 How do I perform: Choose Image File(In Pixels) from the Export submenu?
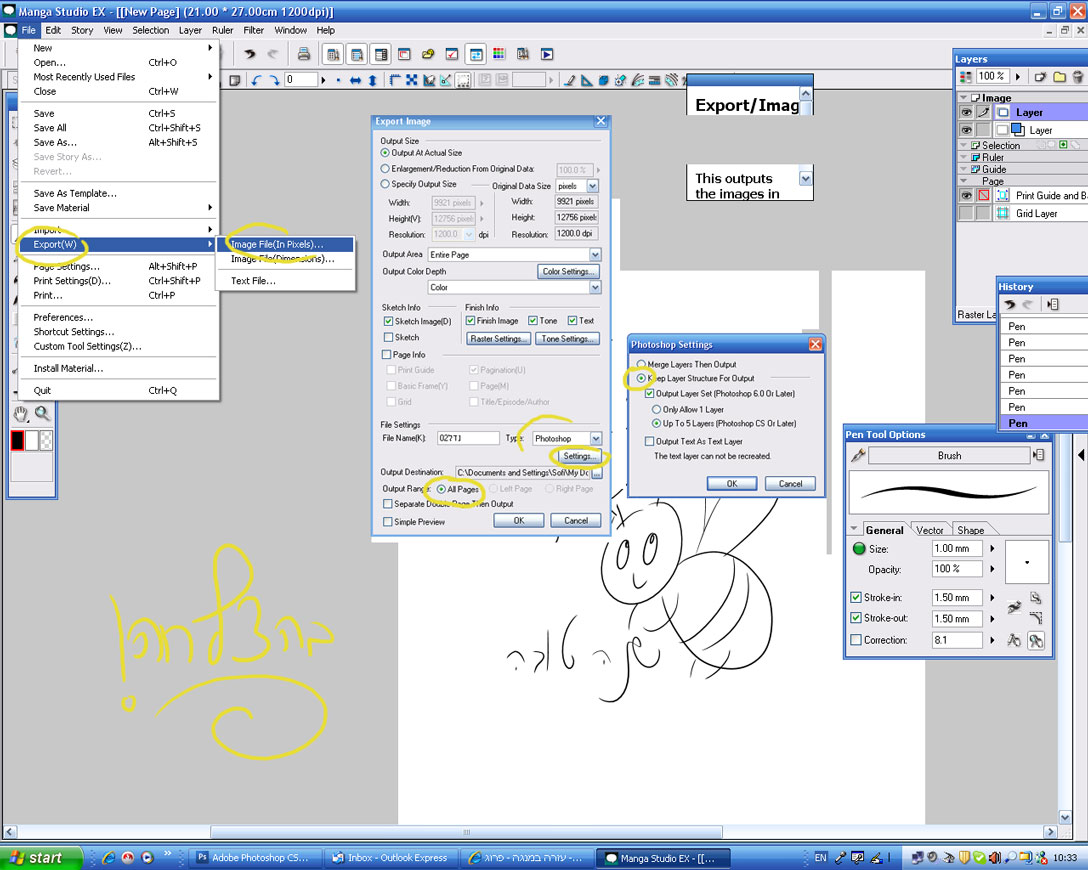[x=277, y=245]
